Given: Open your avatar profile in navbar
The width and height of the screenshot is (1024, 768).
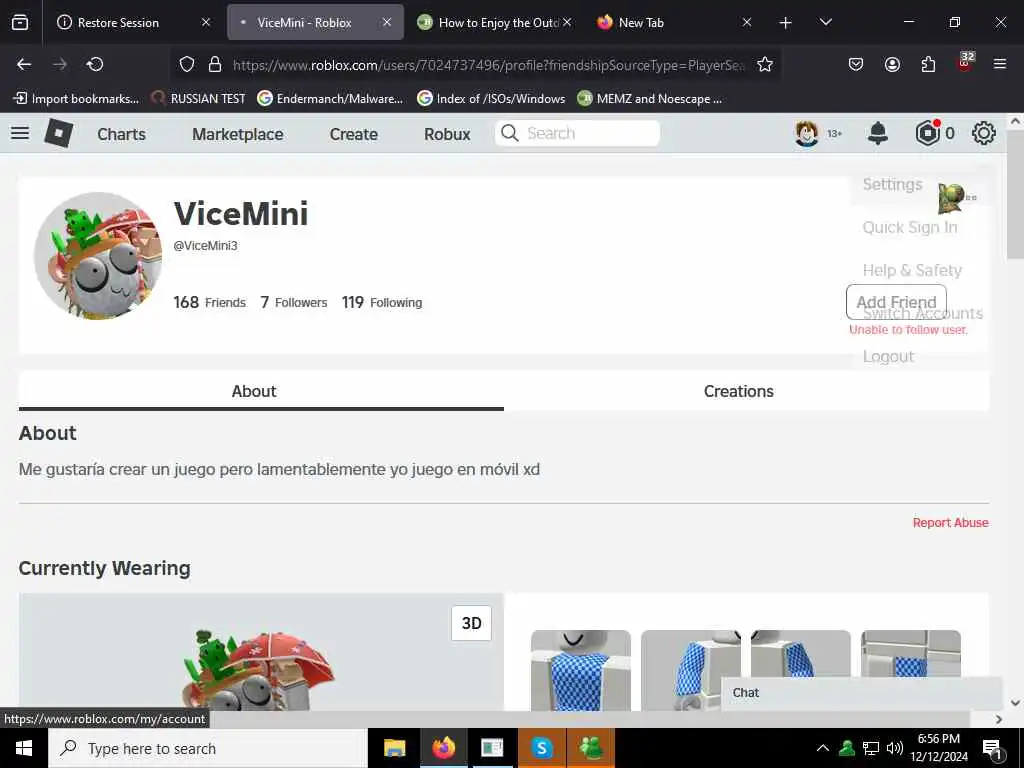Looking at the screenshot, I should tap(807, 133).
